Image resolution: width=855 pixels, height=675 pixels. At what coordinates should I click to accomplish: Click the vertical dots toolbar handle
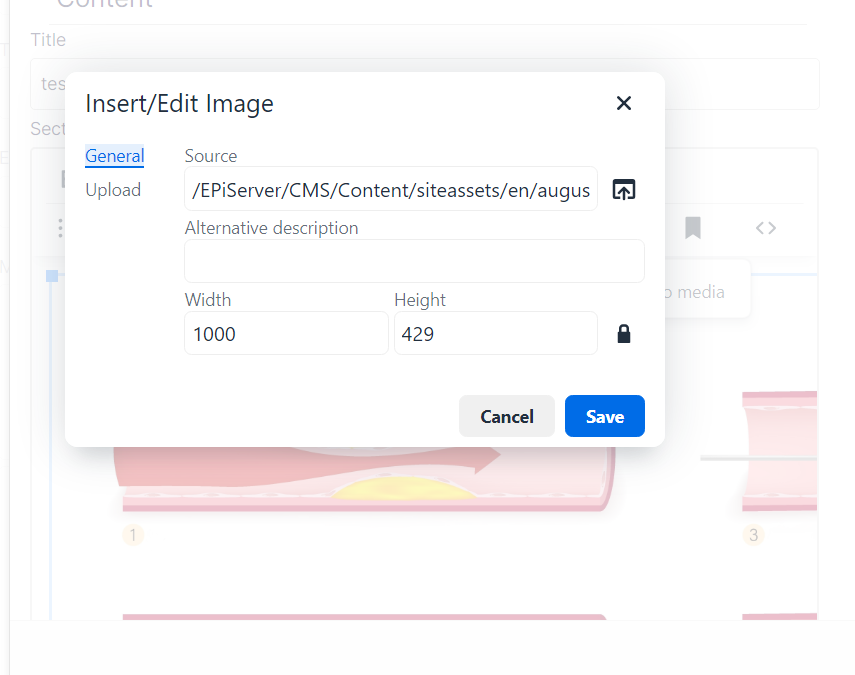tap(60, 229)
